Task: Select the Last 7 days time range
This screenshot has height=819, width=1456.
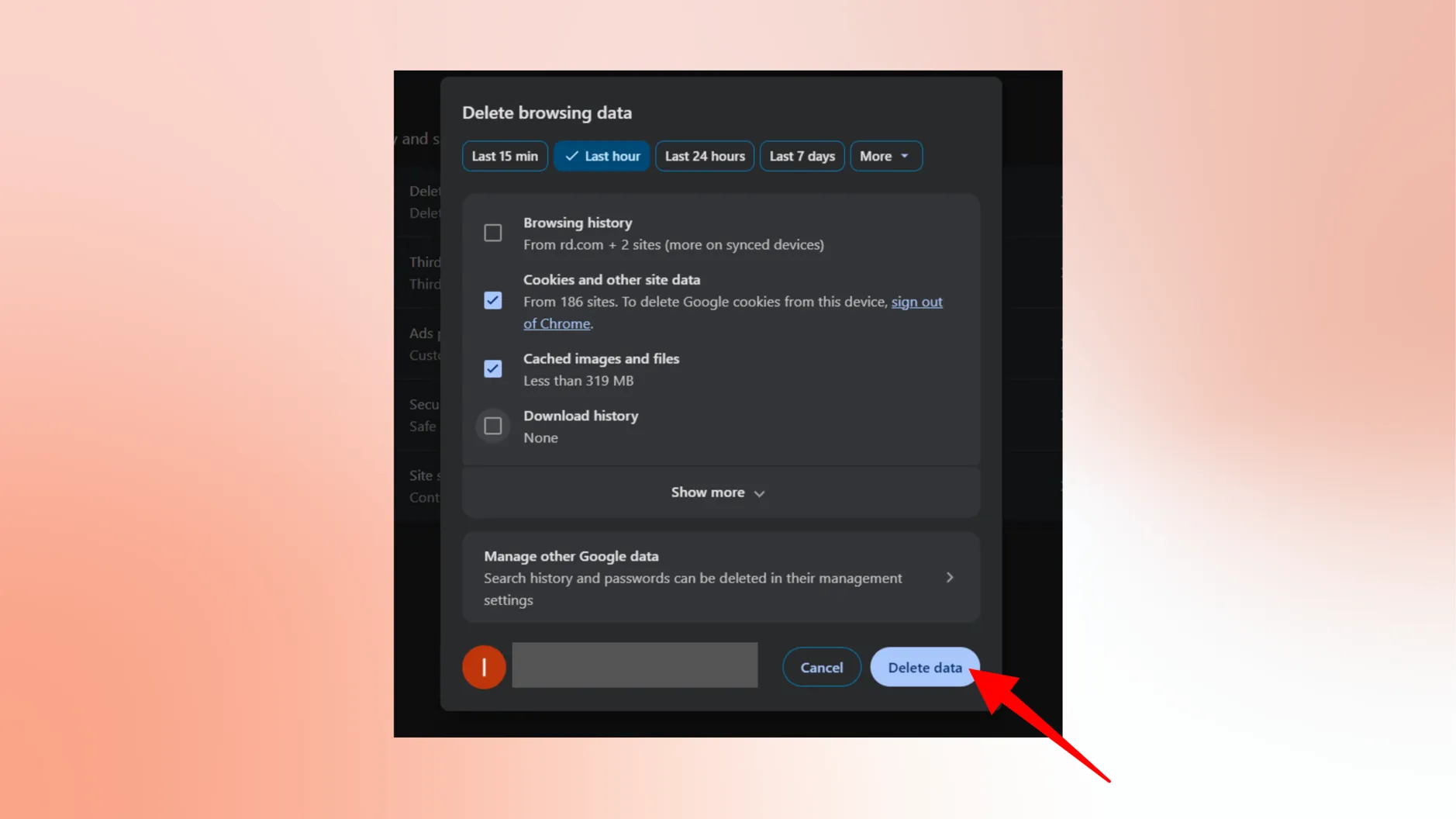Action: [x=802, y=156]
